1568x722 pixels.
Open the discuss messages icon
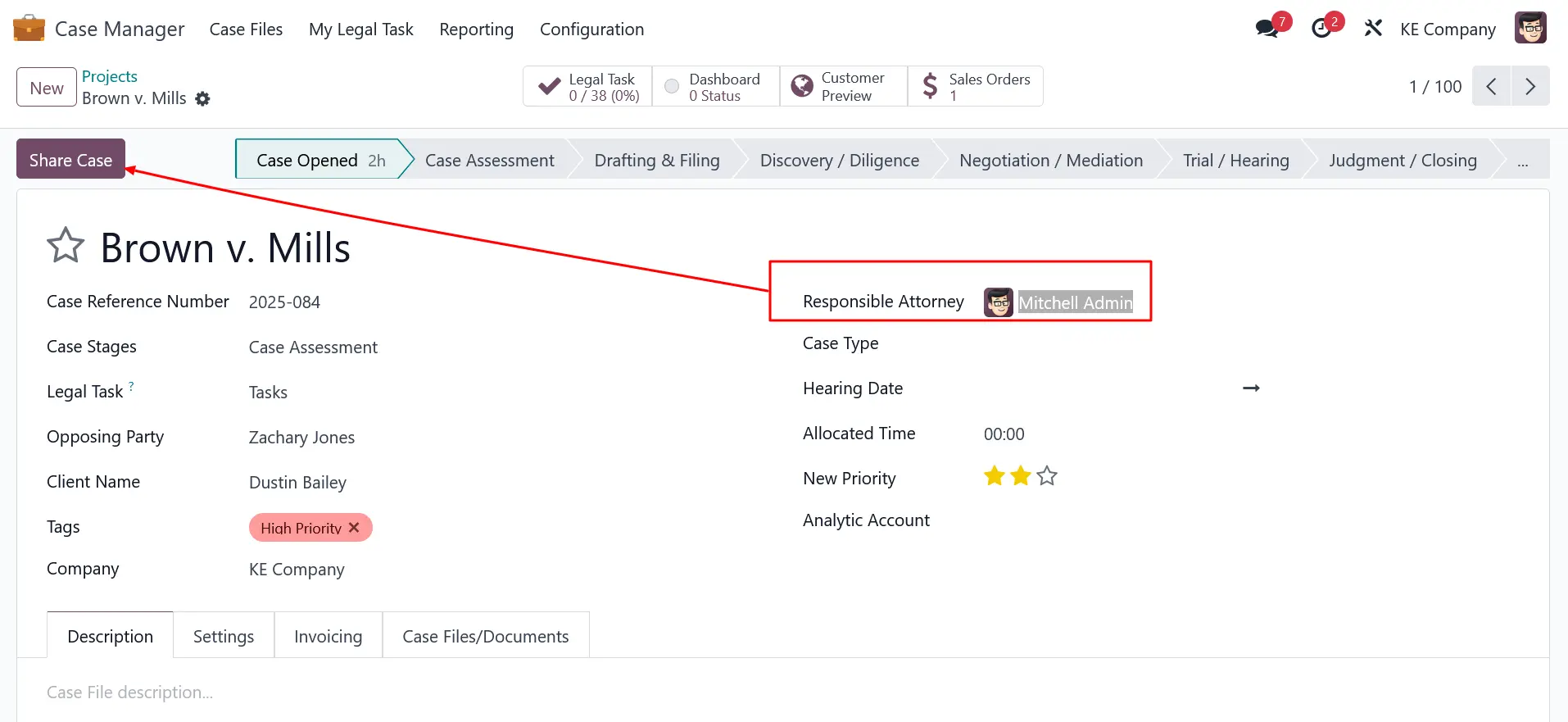click(x=1267, y=29)
